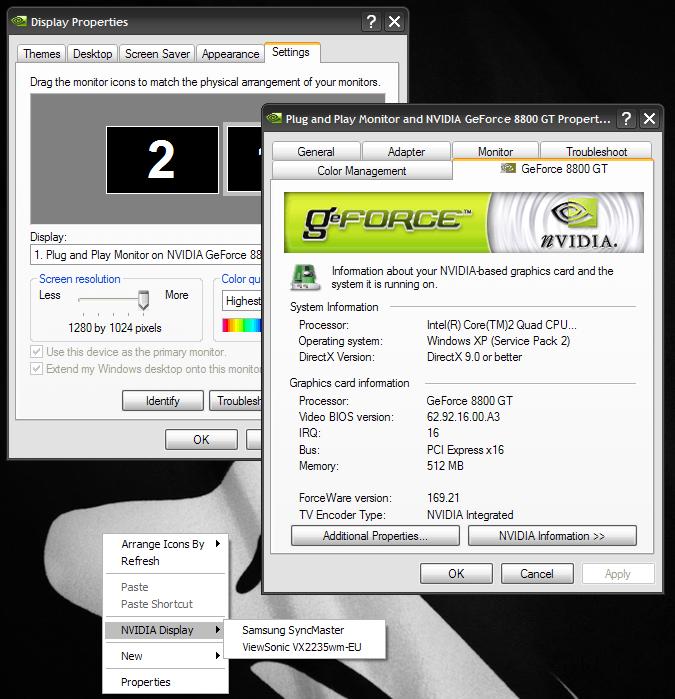Image resolution: width=675 pixels, height=699 pixels.
Task: Select ViewSonic VX2235wm-EU in the submenu
Action: 304,647
